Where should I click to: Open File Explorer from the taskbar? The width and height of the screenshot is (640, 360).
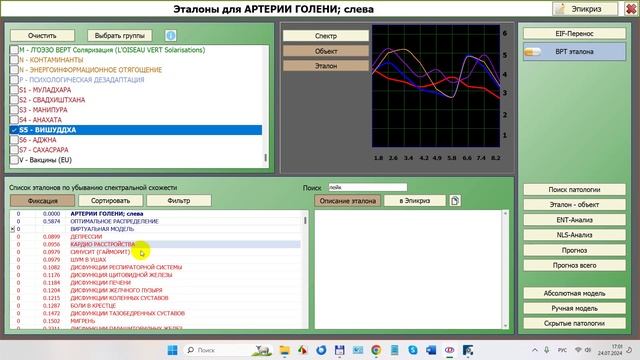click(284, 350)
